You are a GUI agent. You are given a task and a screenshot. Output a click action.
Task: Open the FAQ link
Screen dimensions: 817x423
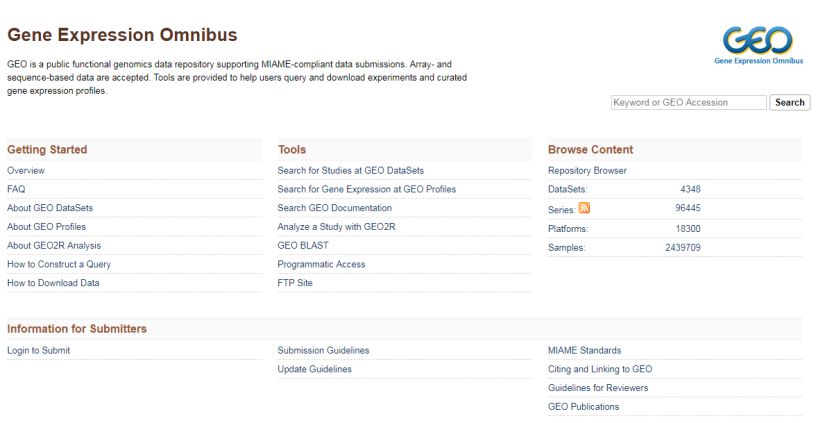coord(16,189)
